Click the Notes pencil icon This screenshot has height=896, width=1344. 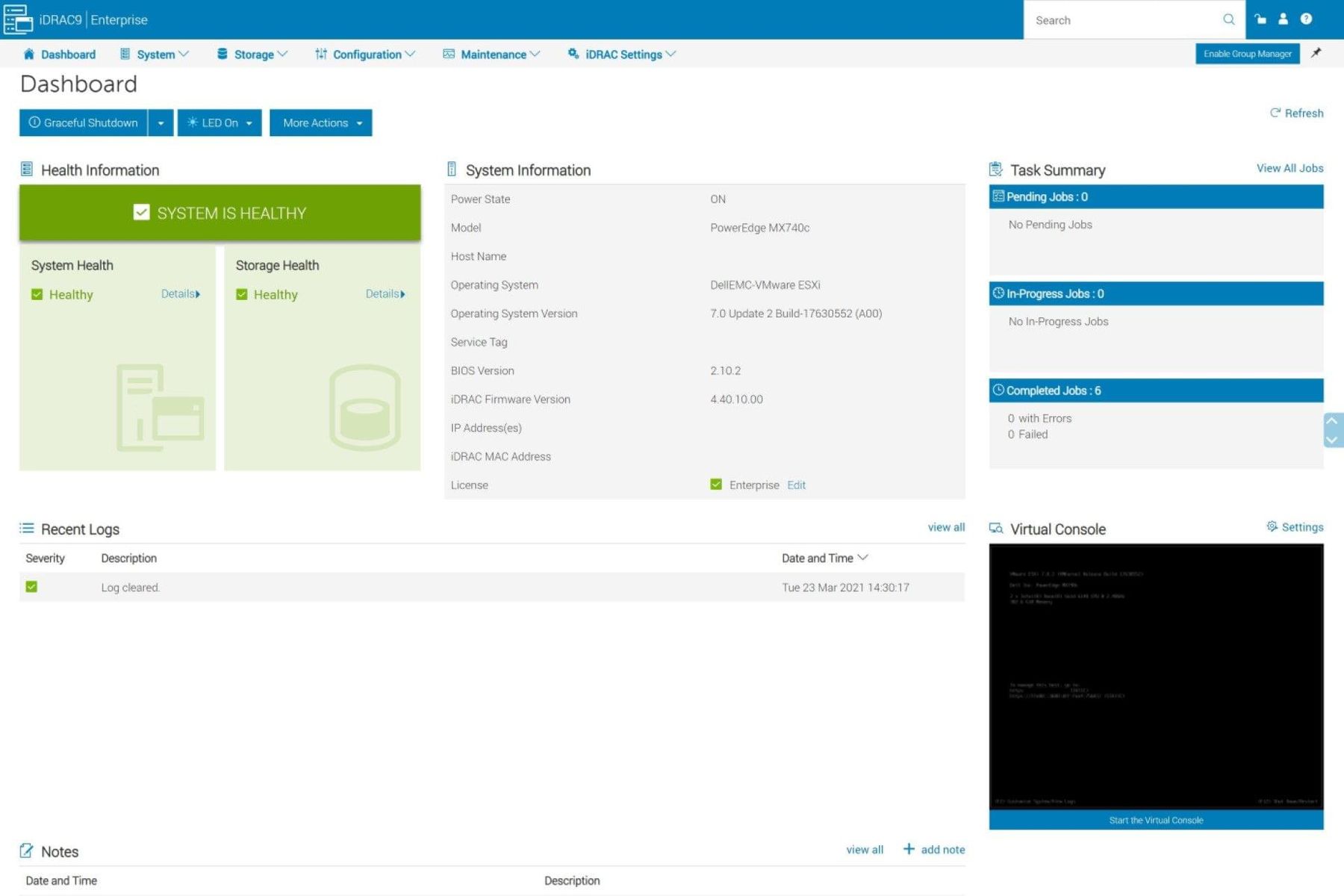click(x=27, y=850)
